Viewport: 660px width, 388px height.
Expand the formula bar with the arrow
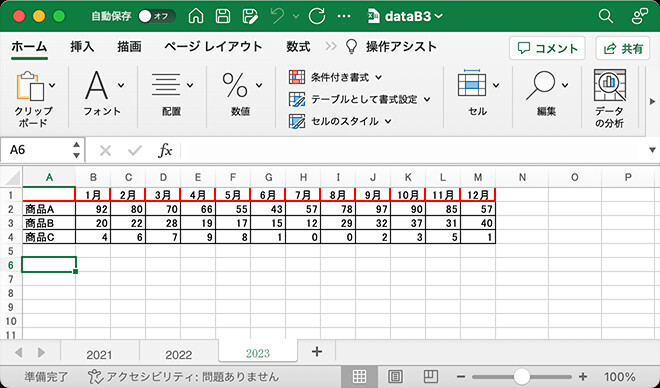pos(652,150)
